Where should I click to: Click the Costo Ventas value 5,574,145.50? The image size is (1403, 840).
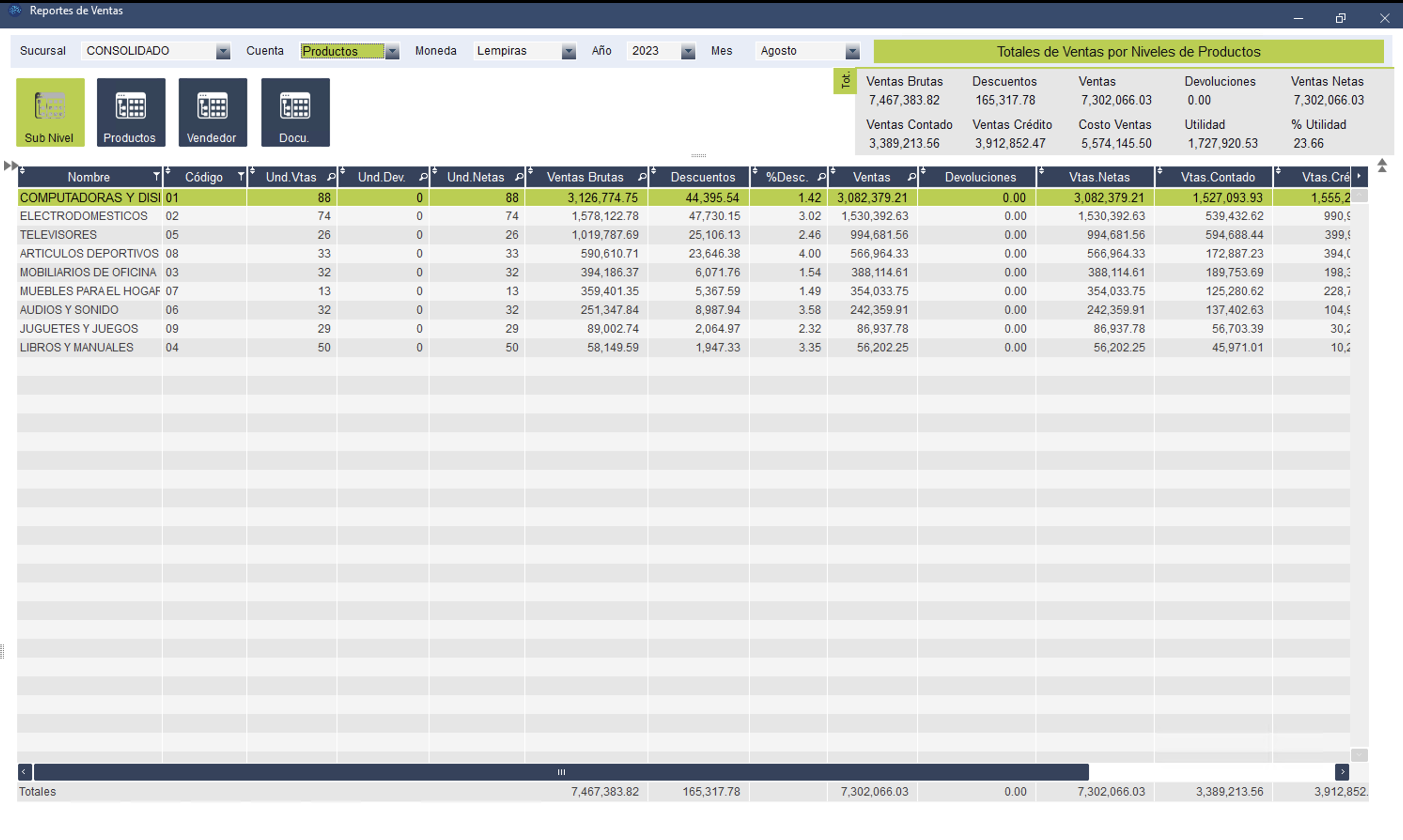(x=1116, y=143)
